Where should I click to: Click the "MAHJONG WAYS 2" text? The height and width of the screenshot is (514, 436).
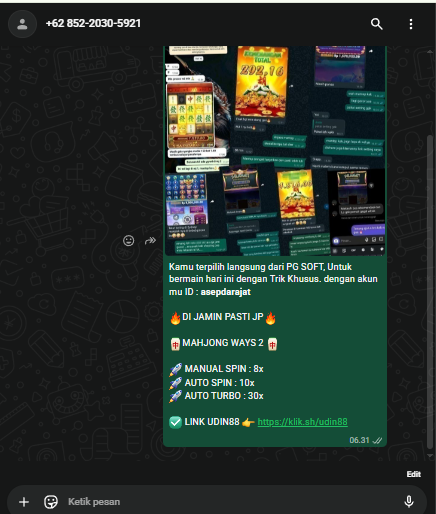tap(223, 343)
